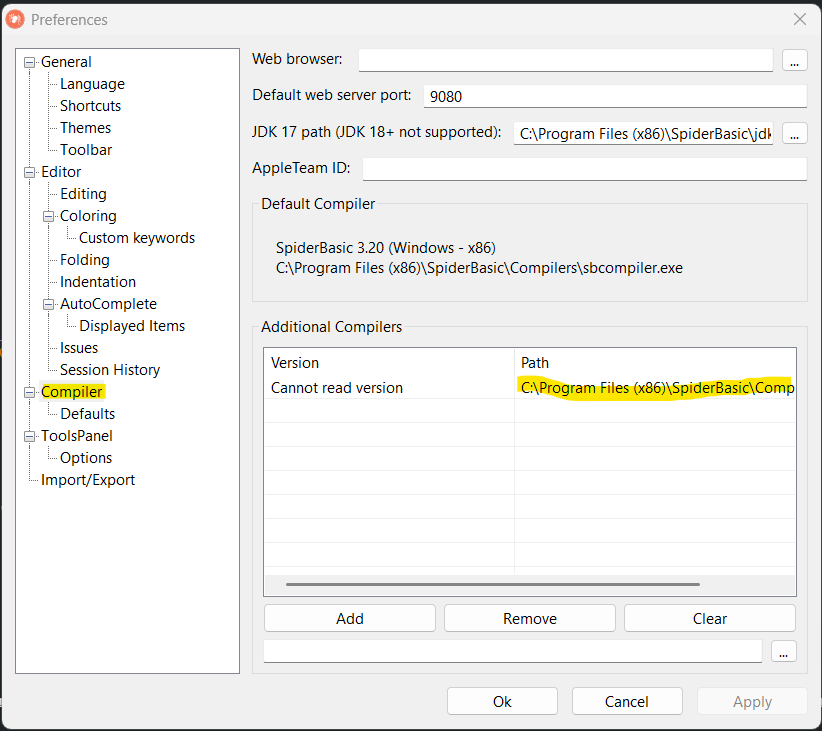Open the Import/Export page
This screenshot has height=731, width=822.
[87, 480]
